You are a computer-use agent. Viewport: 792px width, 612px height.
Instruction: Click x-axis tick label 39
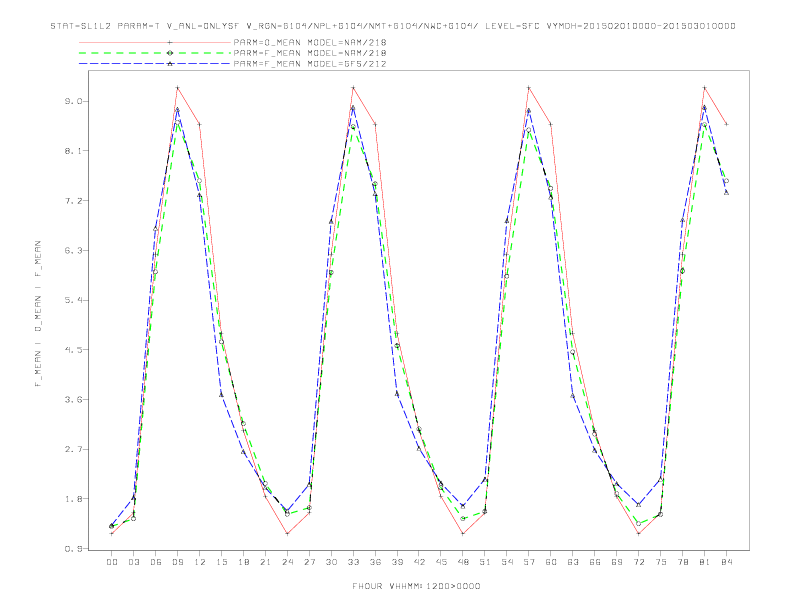[x=398, y=562]
